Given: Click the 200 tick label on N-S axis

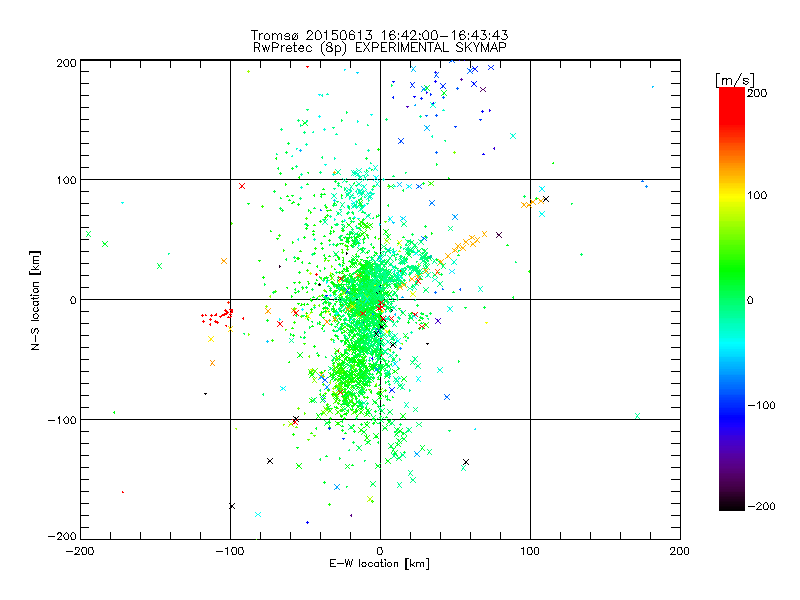Looking at the screenshot, I should tap(66, 63).
